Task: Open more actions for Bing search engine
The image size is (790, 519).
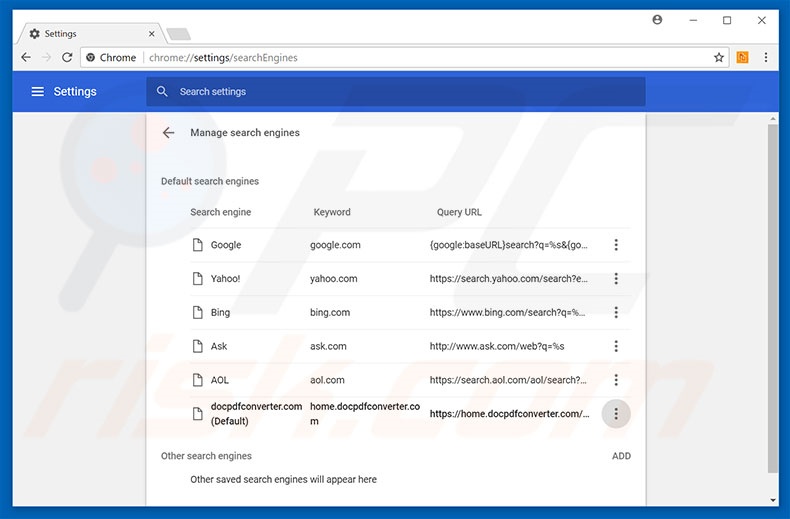Action: [616, 312]
